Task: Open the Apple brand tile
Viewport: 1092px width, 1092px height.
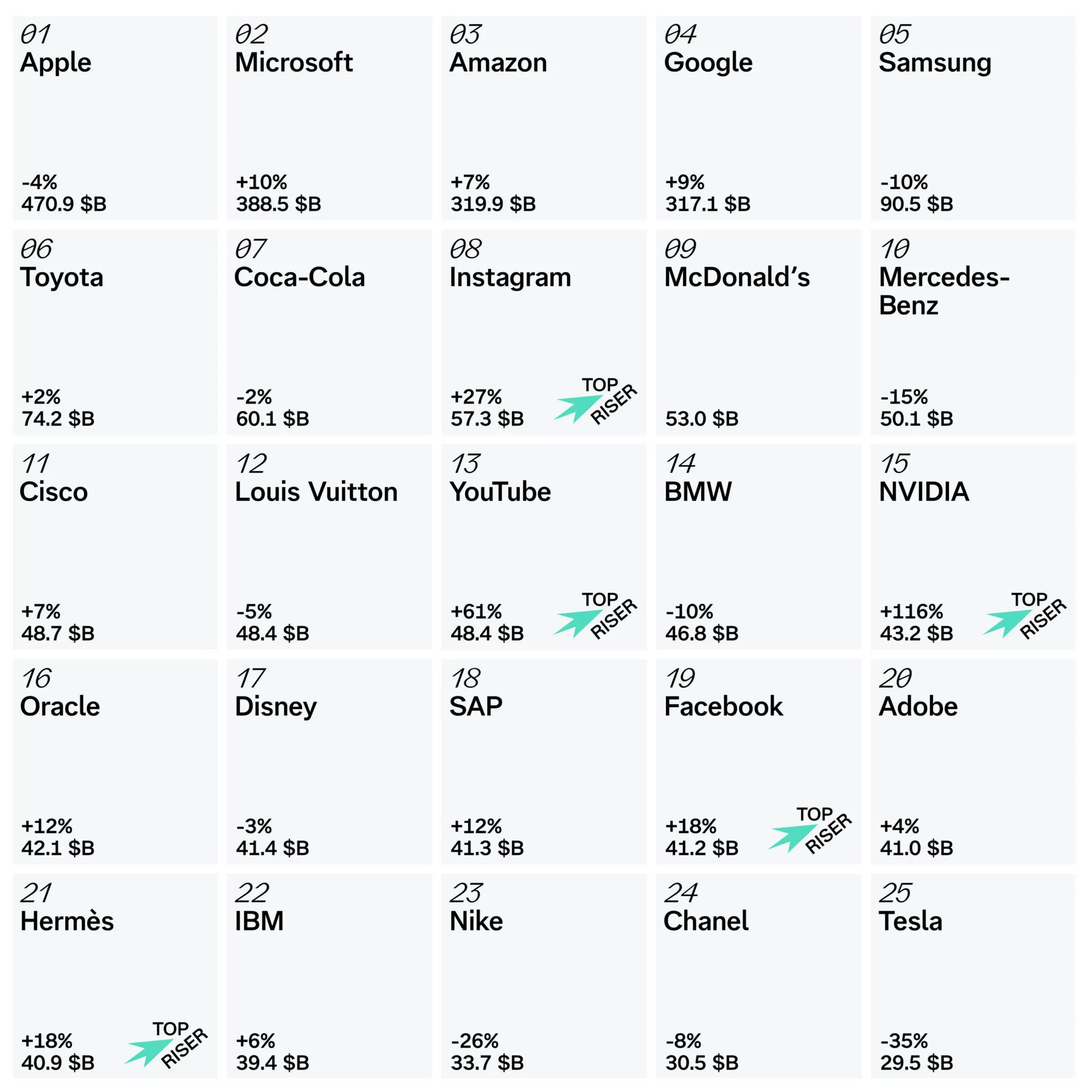Action: click(x=115, y=119)
